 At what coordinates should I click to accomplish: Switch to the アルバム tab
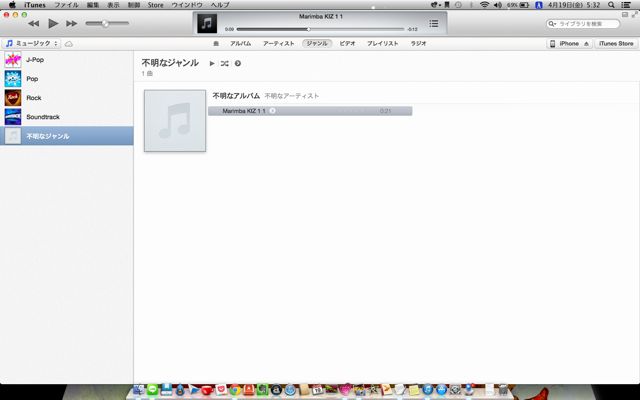tap(240, 43)
